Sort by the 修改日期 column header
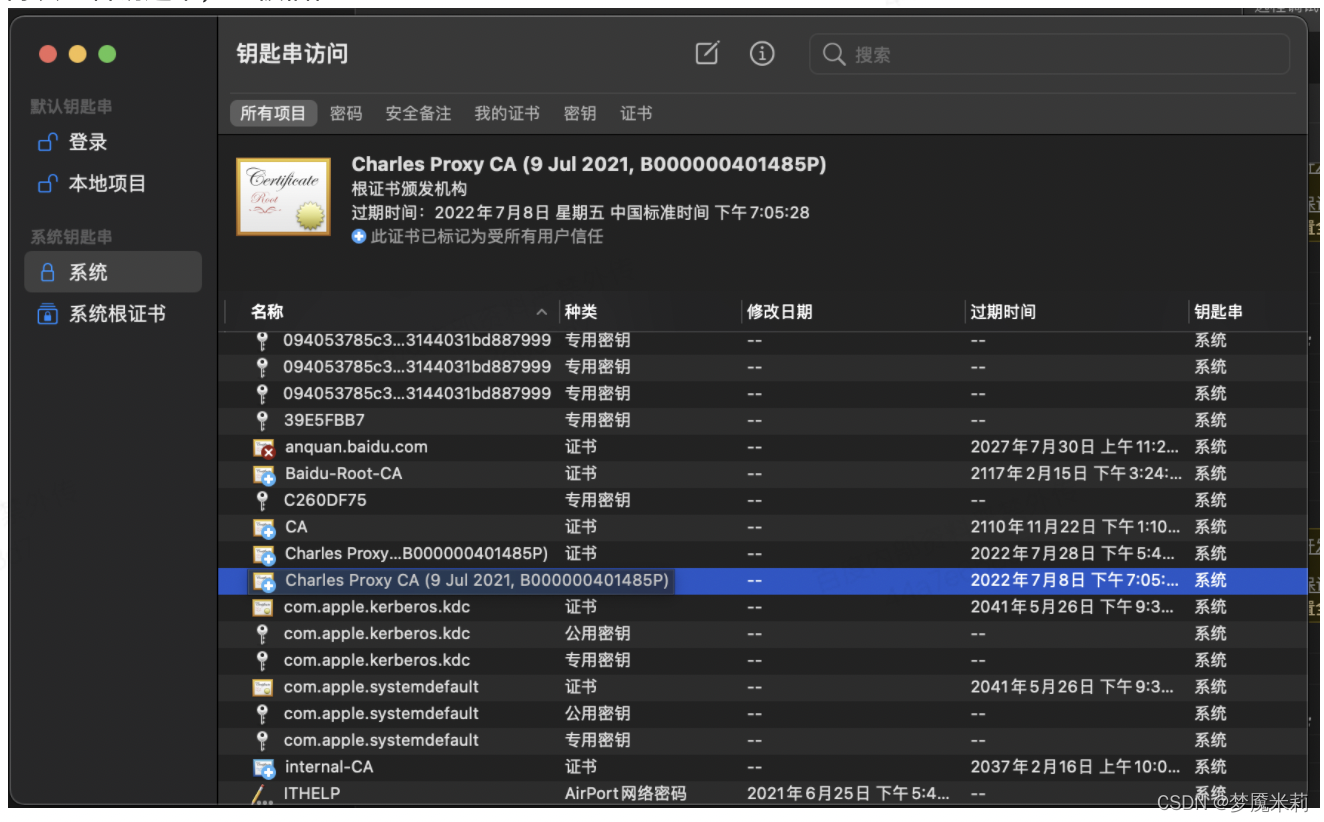 [x=780, y=312]
